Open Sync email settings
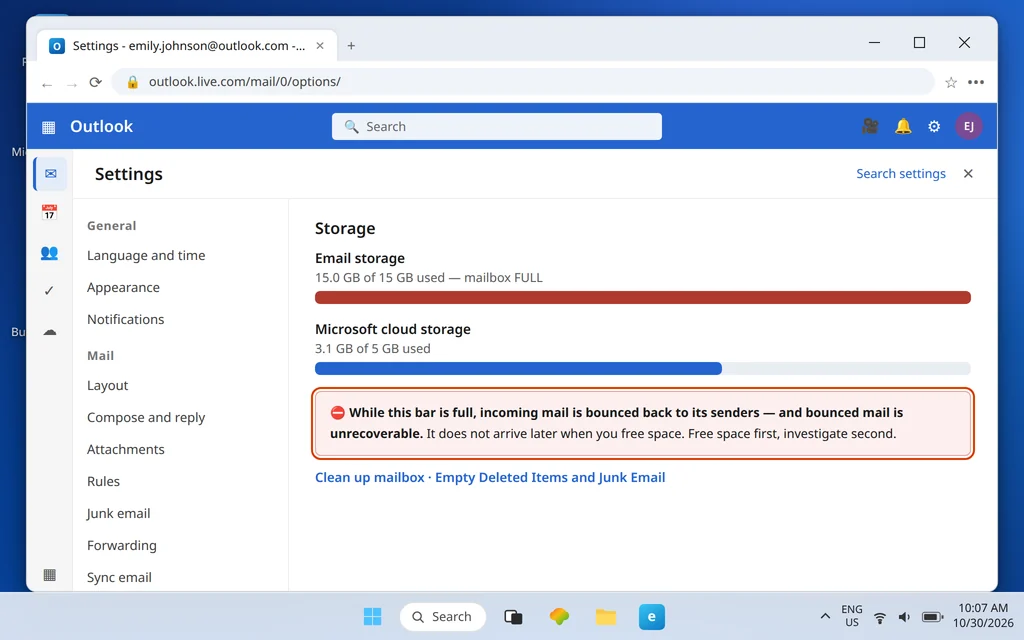1024x640 pixels. click(x=120, y=577)
